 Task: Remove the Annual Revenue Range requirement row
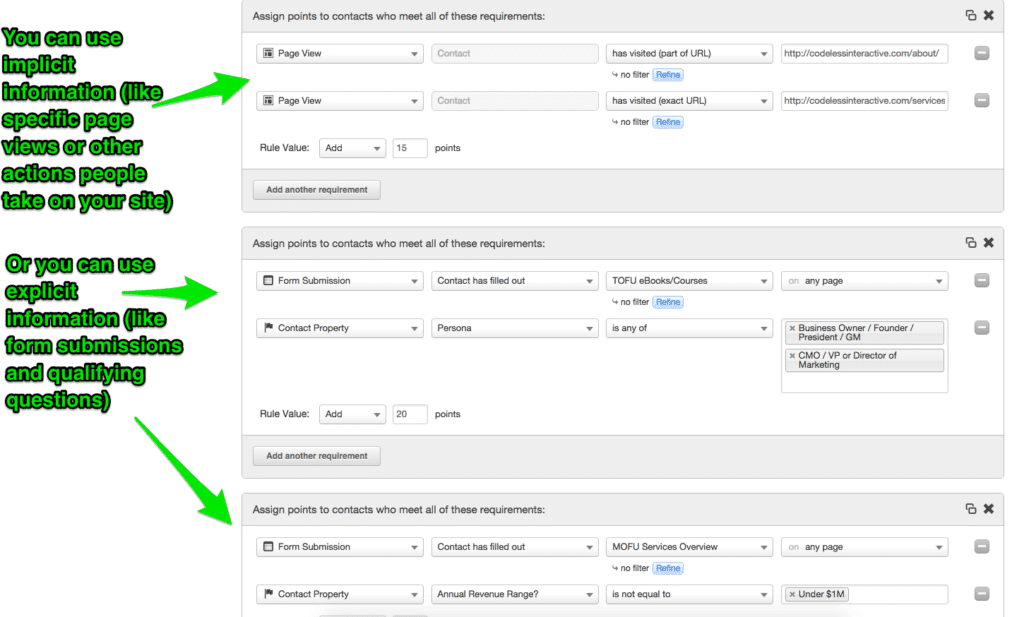tap(981, 594)
